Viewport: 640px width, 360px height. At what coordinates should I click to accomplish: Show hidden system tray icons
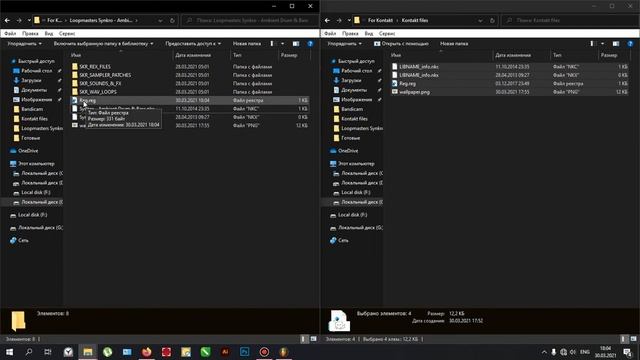point(544,352)
